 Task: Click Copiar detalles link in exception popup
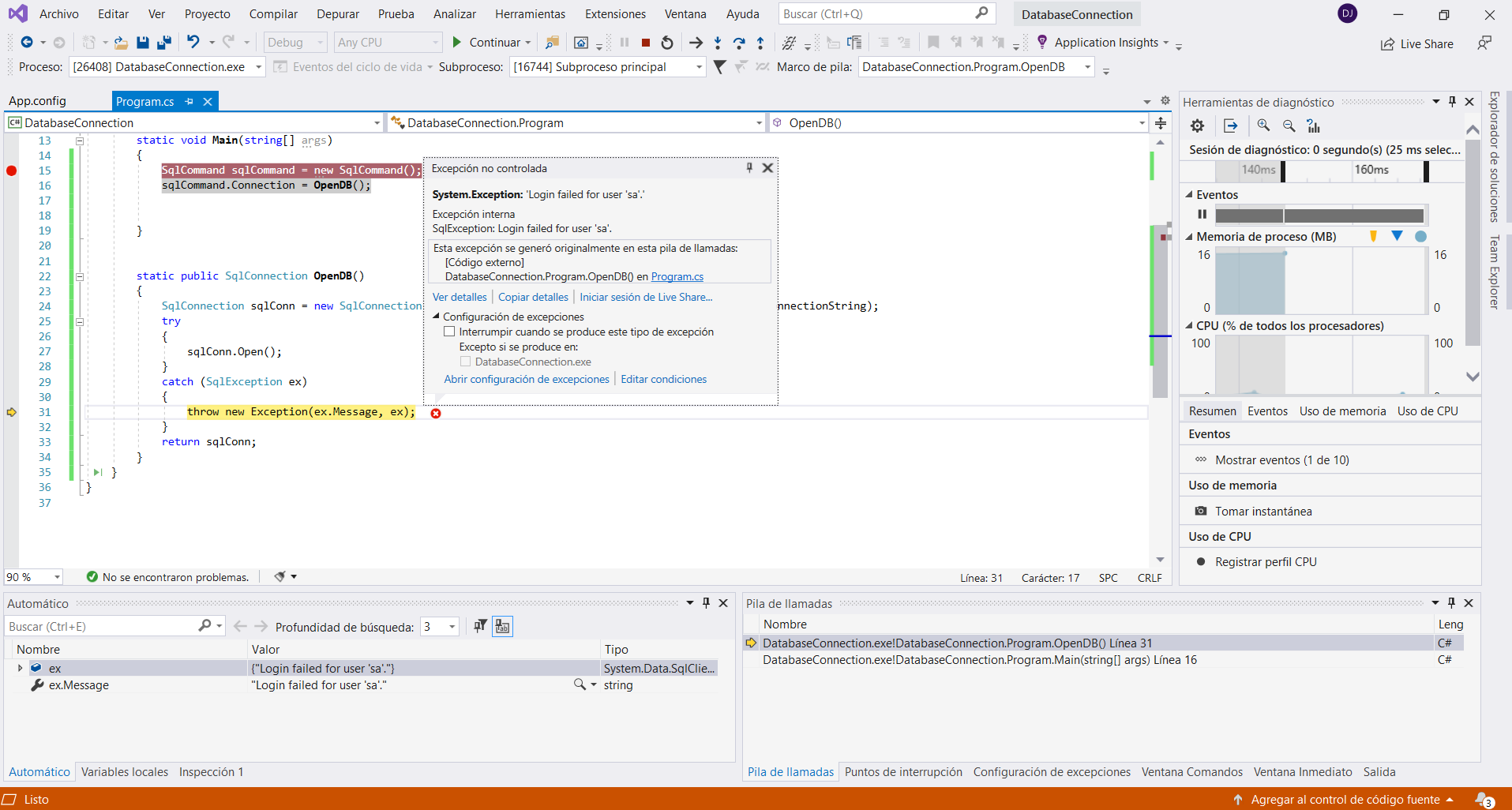coord(533,297)
